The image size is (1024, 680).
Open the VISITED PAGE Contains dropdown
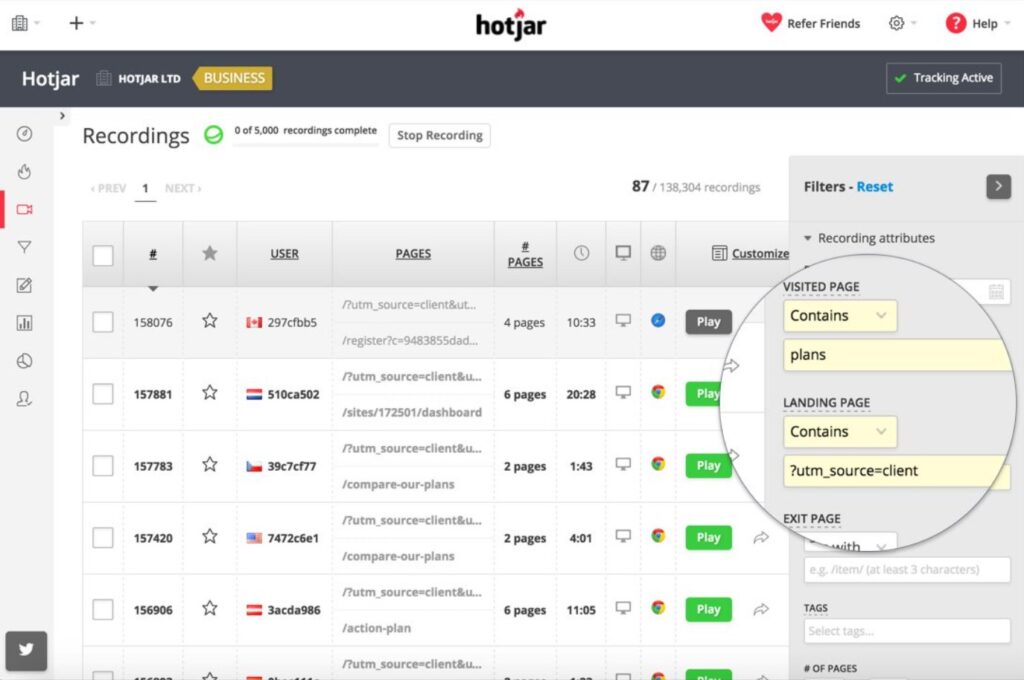click(839, 315)
